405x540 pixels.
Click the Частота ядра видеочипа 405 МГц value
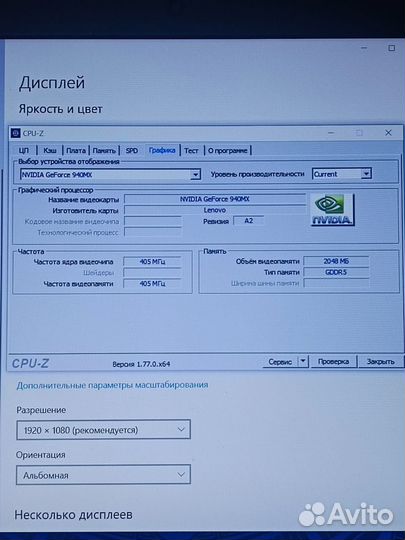pos(152,262)
